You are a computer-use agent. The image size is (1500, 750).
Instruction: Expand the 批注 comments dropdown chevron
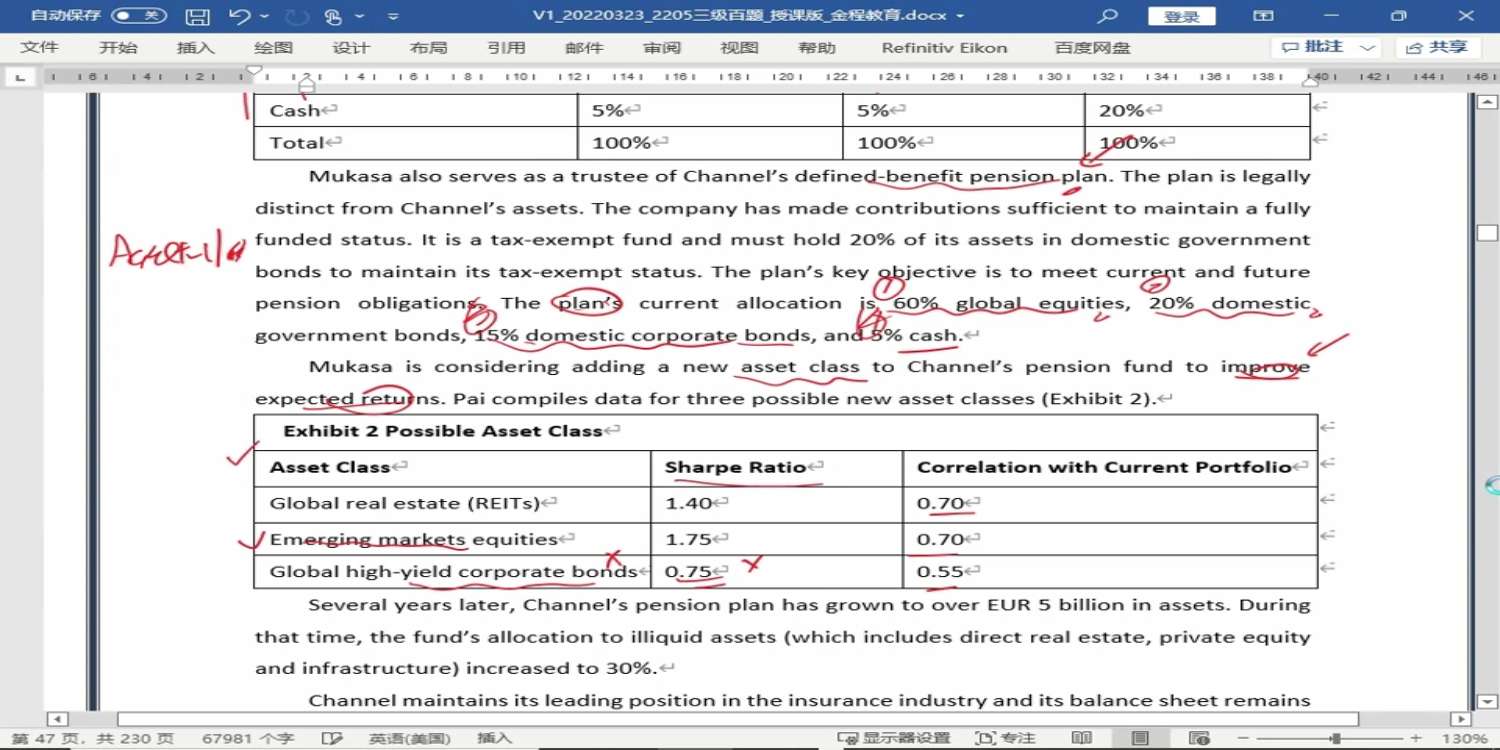[1366, 48]
